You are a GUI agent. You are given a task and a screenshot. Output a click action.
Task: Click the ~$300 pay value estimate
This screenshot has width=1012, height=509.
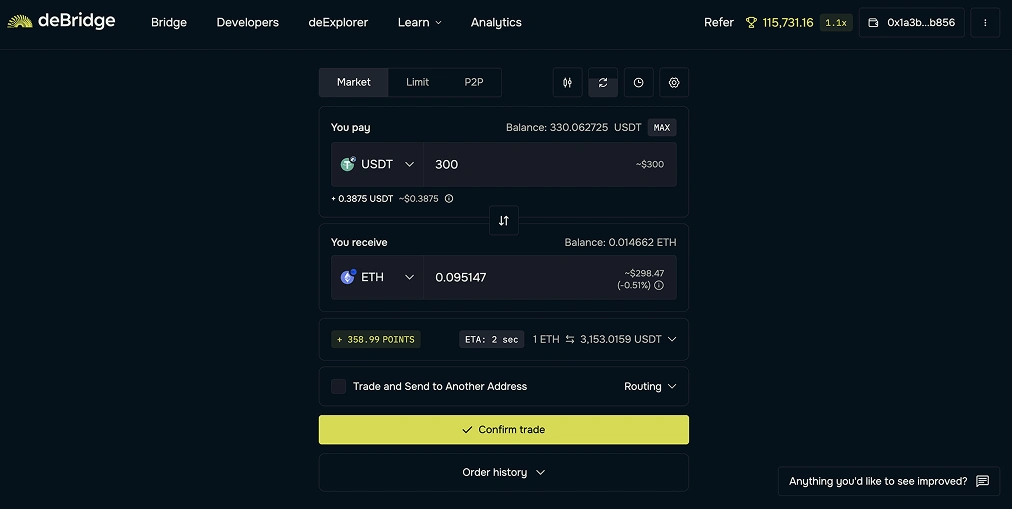coord(650,165)
